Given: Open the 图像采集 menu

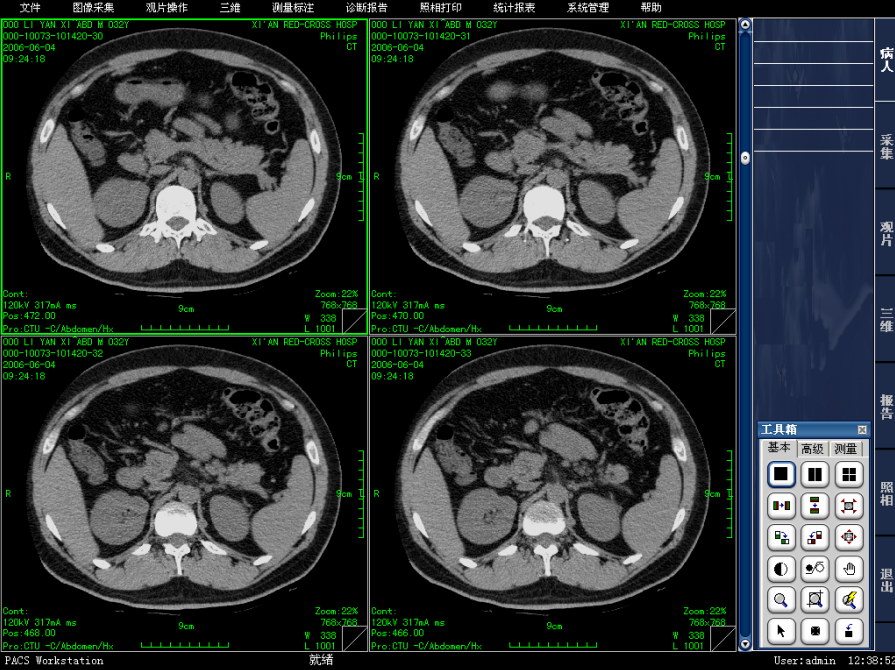Looking at the screenshot, I should click(x=93, y=7).
